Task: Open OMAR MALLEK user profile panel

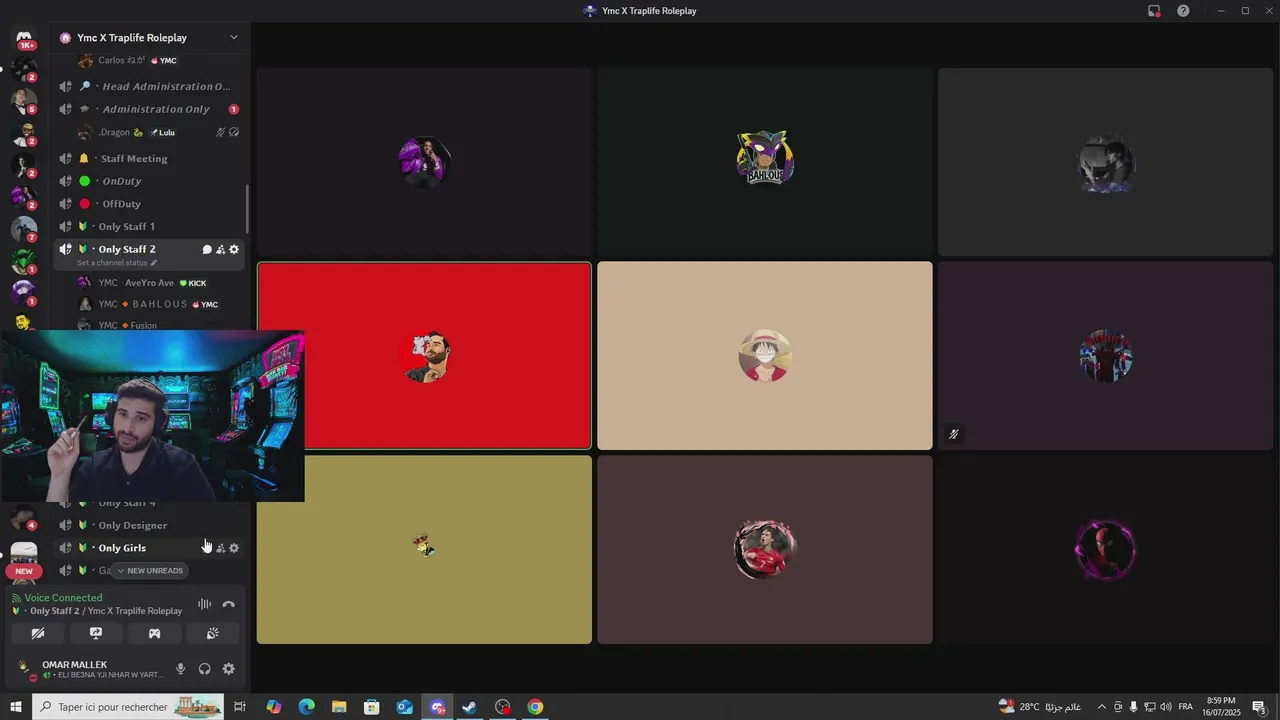Action: (x=88, y=669)
